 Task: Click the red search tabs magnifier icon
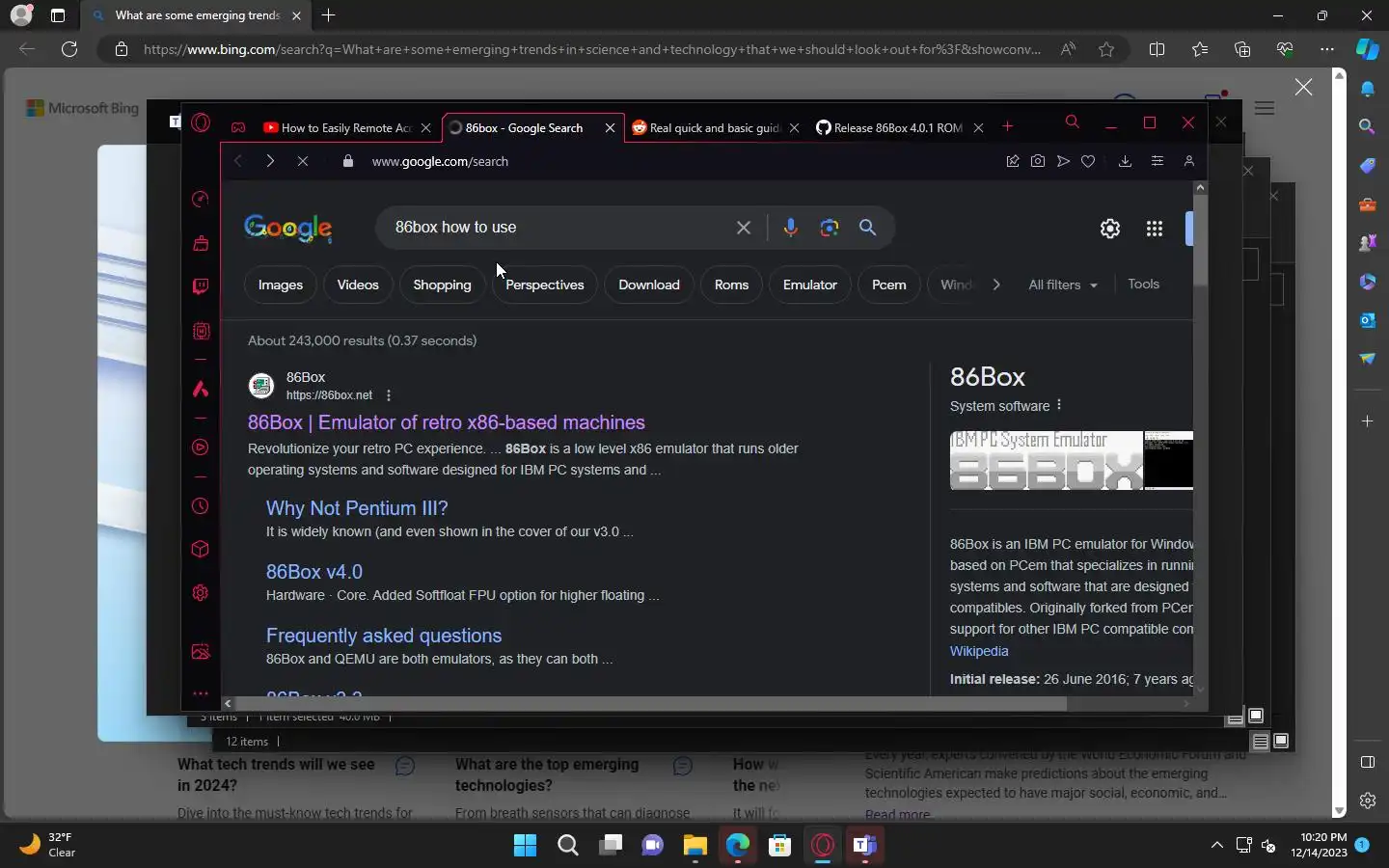1072,122
